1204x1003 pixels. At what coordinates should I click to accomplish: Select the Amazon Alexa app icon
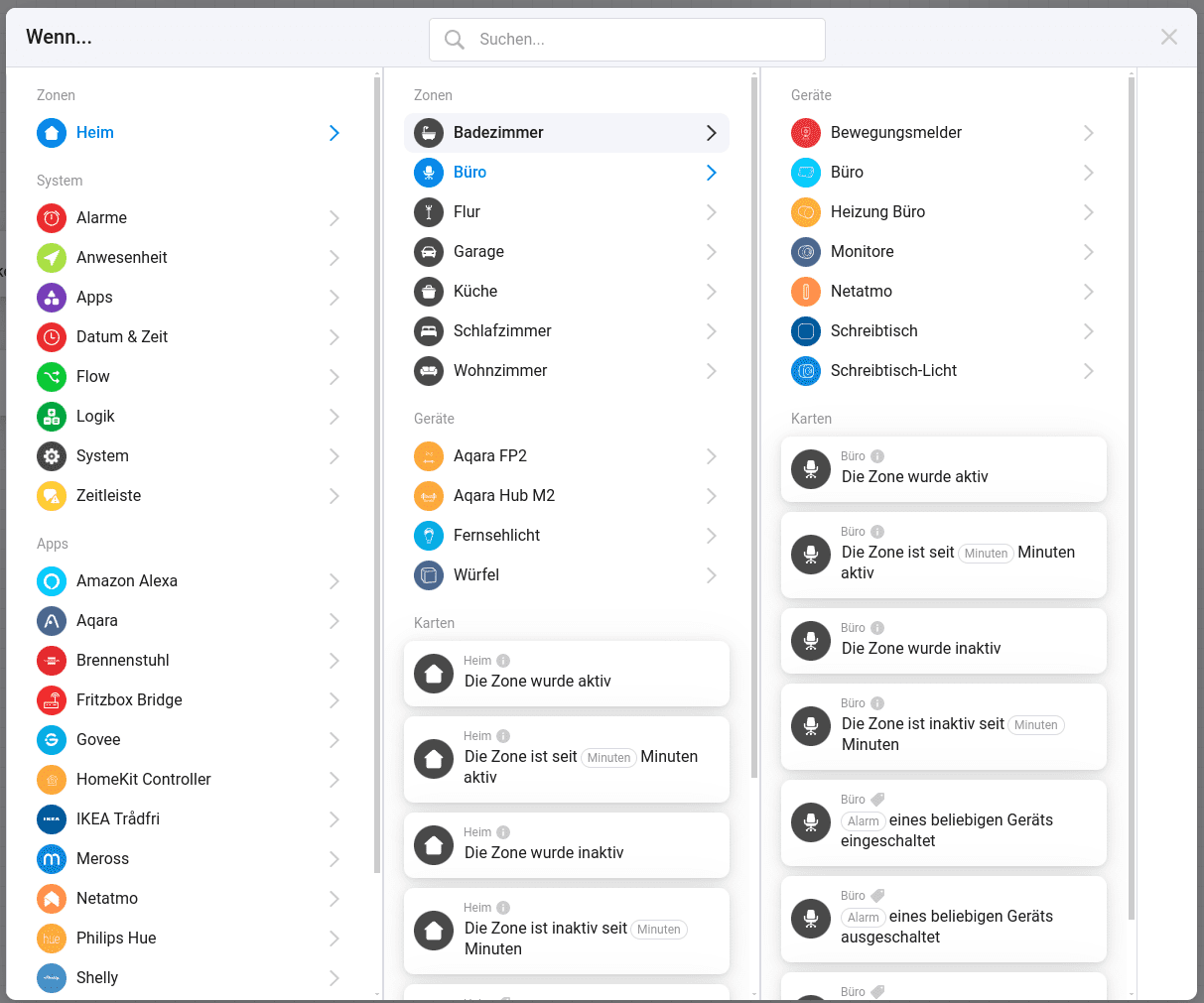point(52,581)
